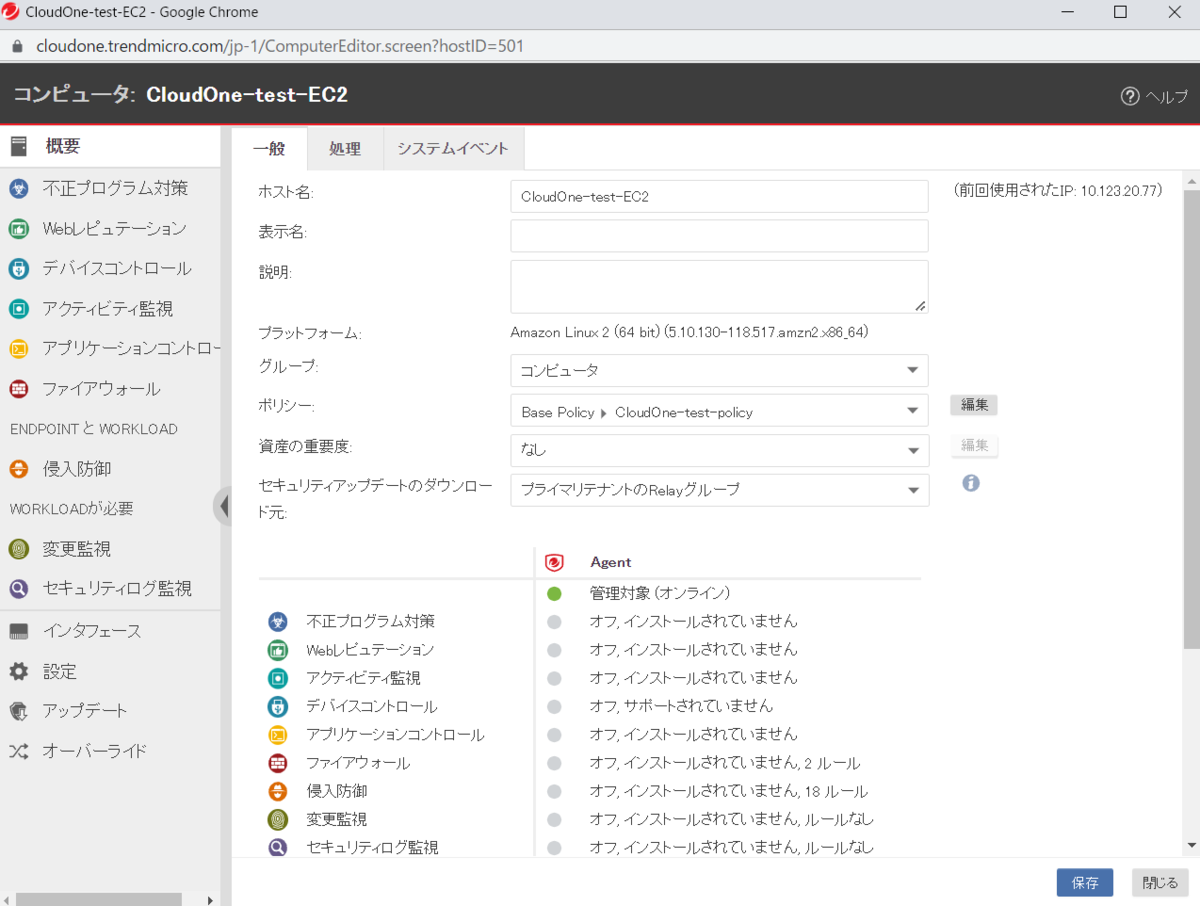Switch to the 処理 tab
This screenshot has width=1200, height=906.
(345, 149)
